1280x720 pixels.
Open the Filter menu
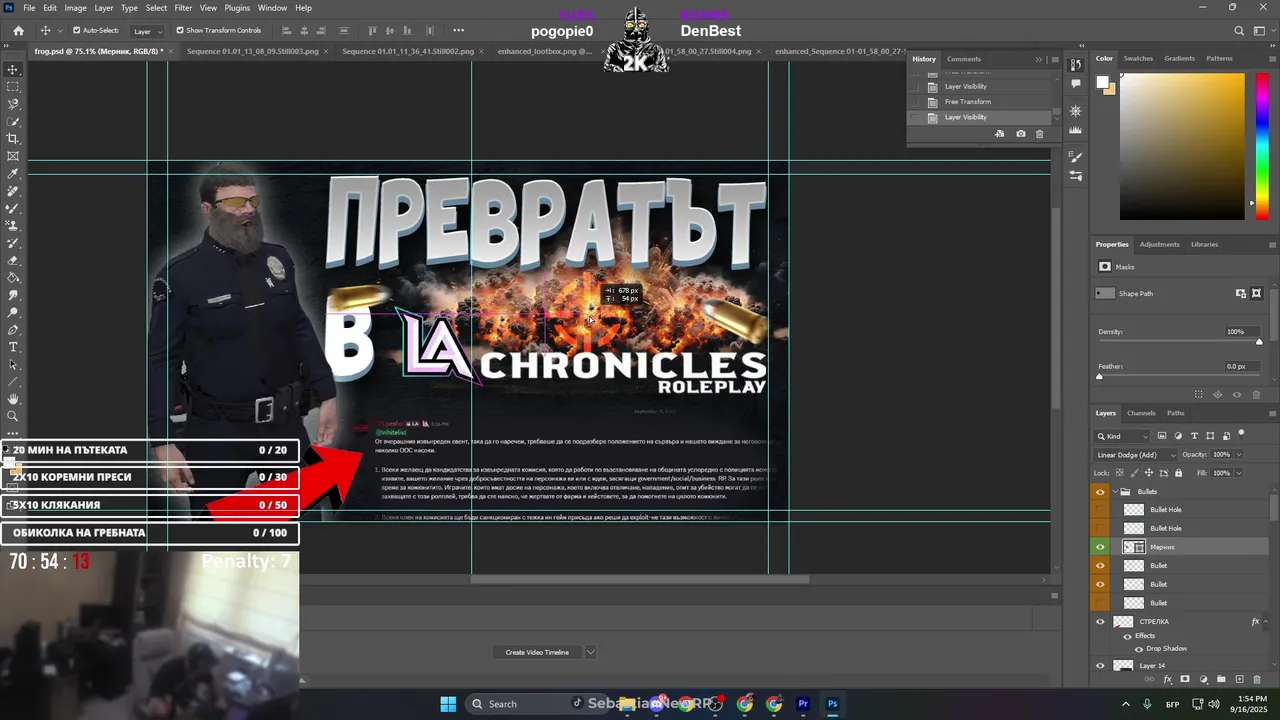click(x=183, y=8)
